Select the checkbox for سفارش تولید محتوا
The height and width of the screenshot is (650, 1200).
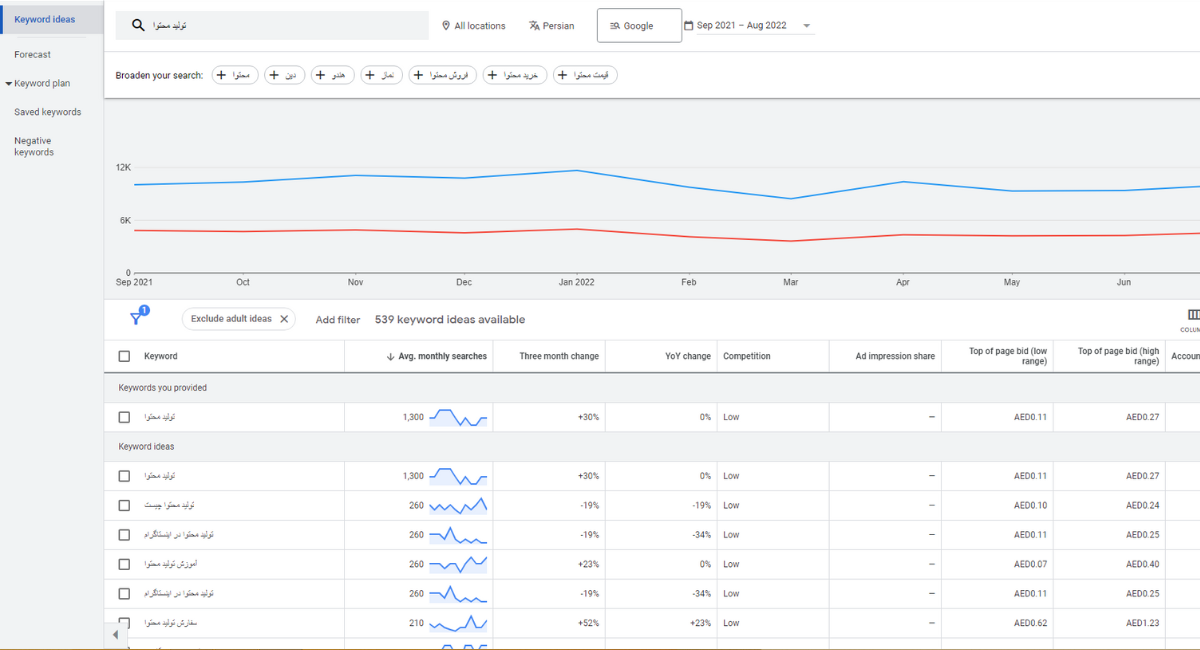(124, 623)
